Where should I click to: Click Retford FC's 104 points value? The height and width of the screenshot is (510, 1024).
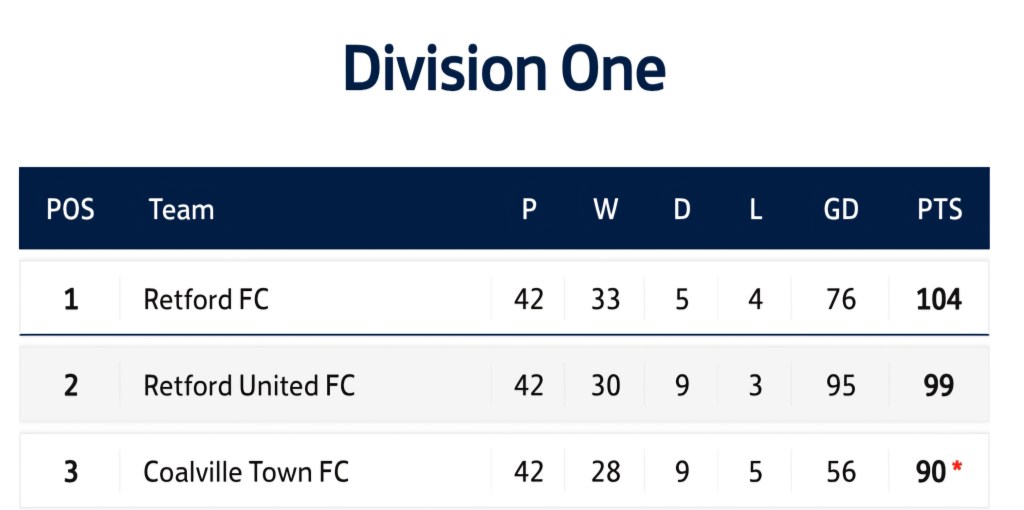coord(939,299)
